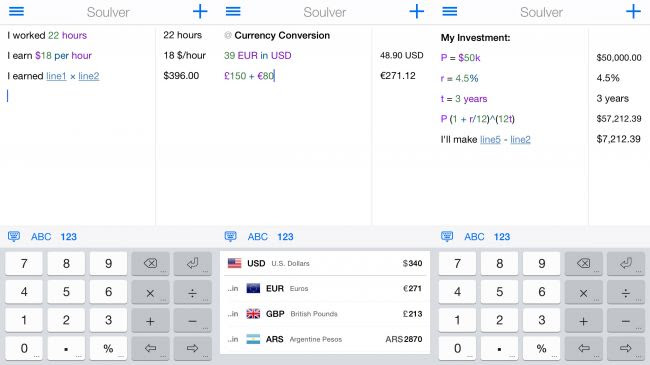This screenshot has height=365, width=650.
Task: Tap number 7 on right keypad
Action: (x=457, y=263)
